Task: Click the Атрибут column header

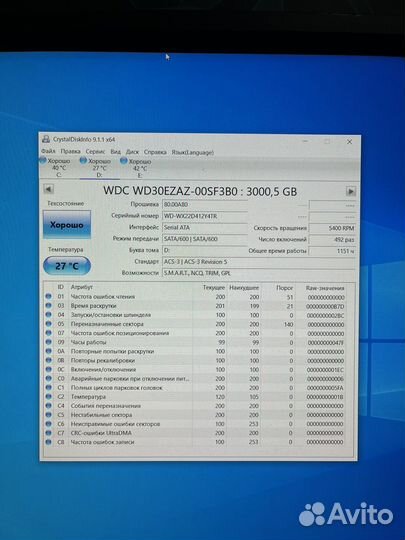Action: [x=82, y=287]
